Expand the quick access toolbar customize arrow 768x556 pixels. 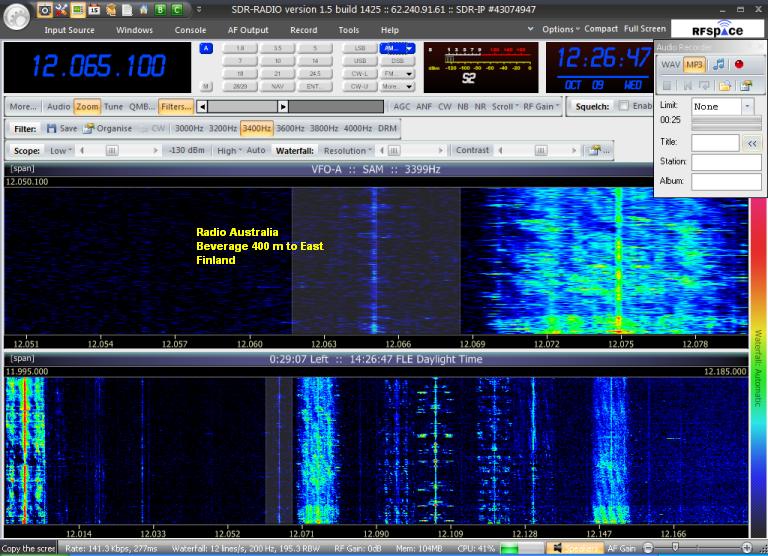(x=199, y=9)
